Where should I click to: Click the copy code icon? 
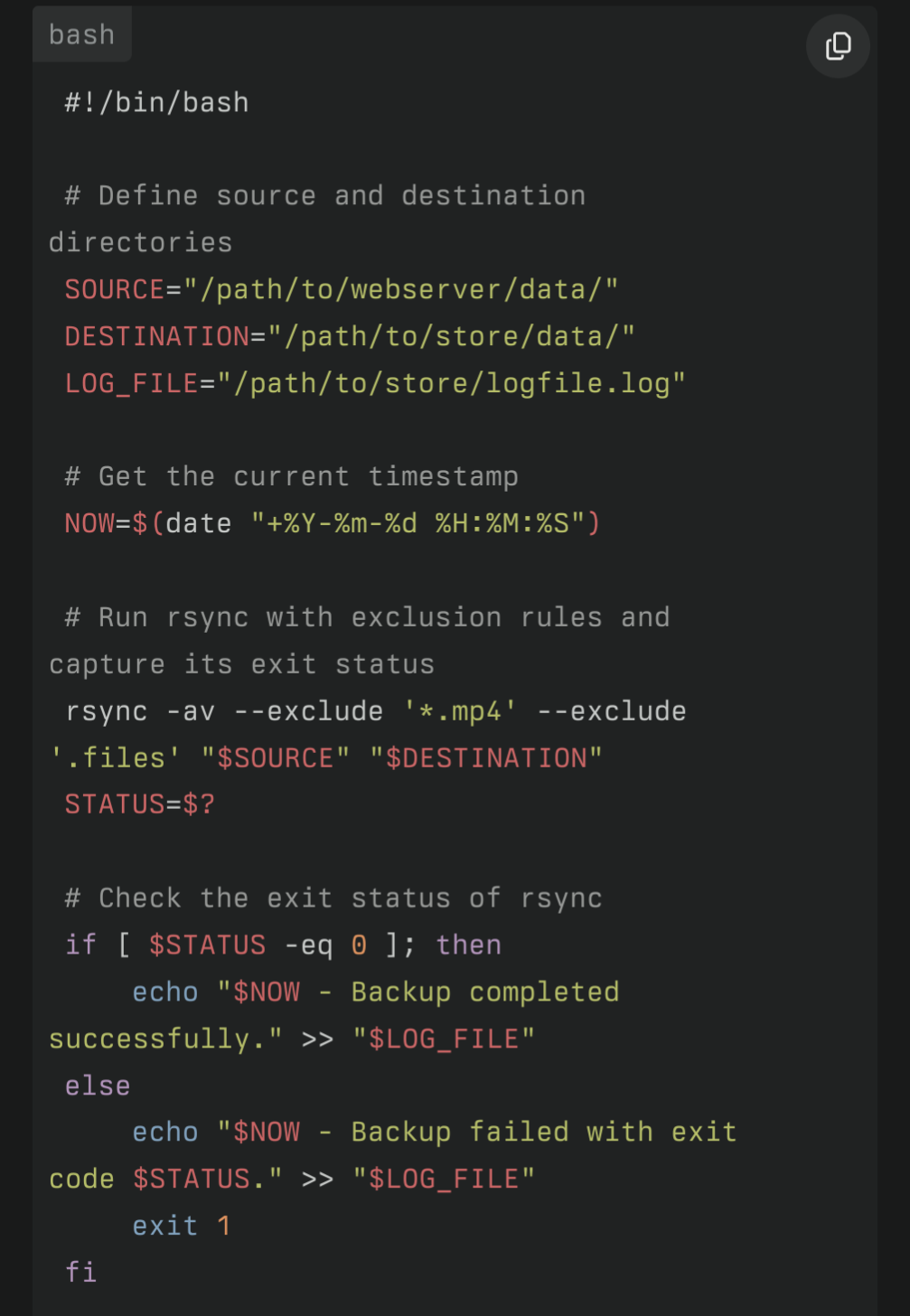(838, 46)
